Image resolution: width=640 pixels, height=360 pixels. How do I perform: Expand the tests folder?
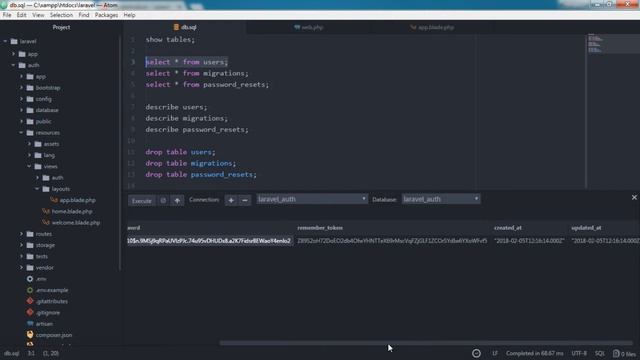pyautogui.click(x=22, y=256)
